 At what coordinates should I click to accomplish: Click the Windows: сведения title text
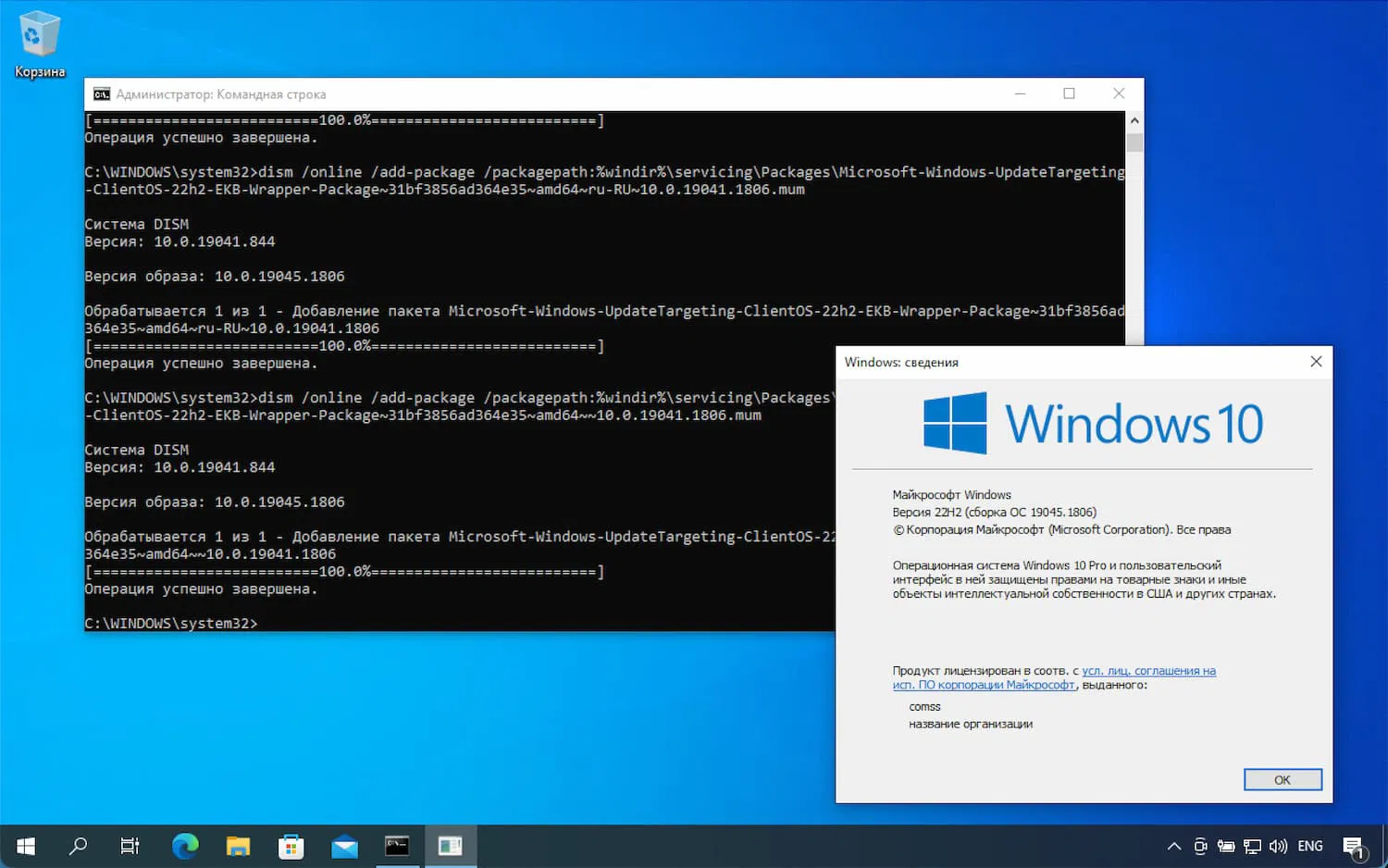(x=901, y=362)
